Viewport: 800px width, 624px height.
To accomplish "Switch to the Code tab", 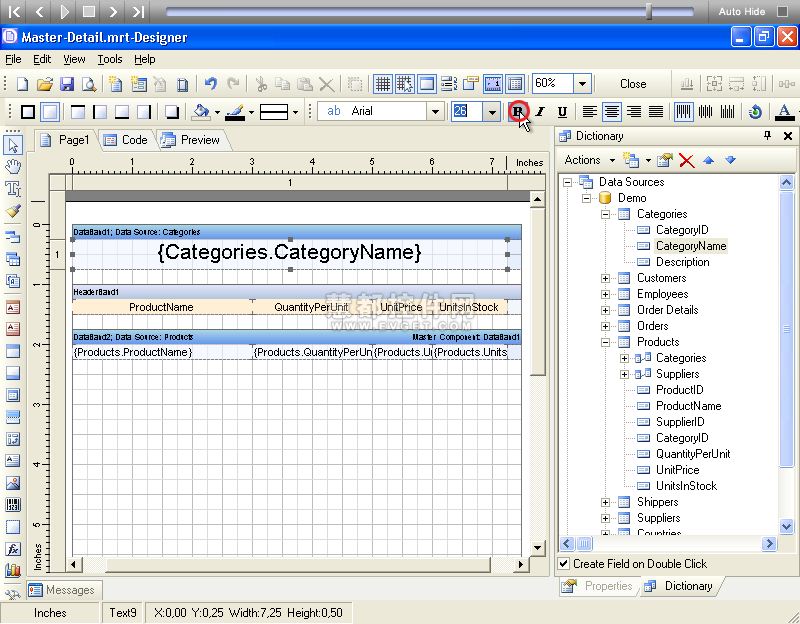I will click(126, 140).
